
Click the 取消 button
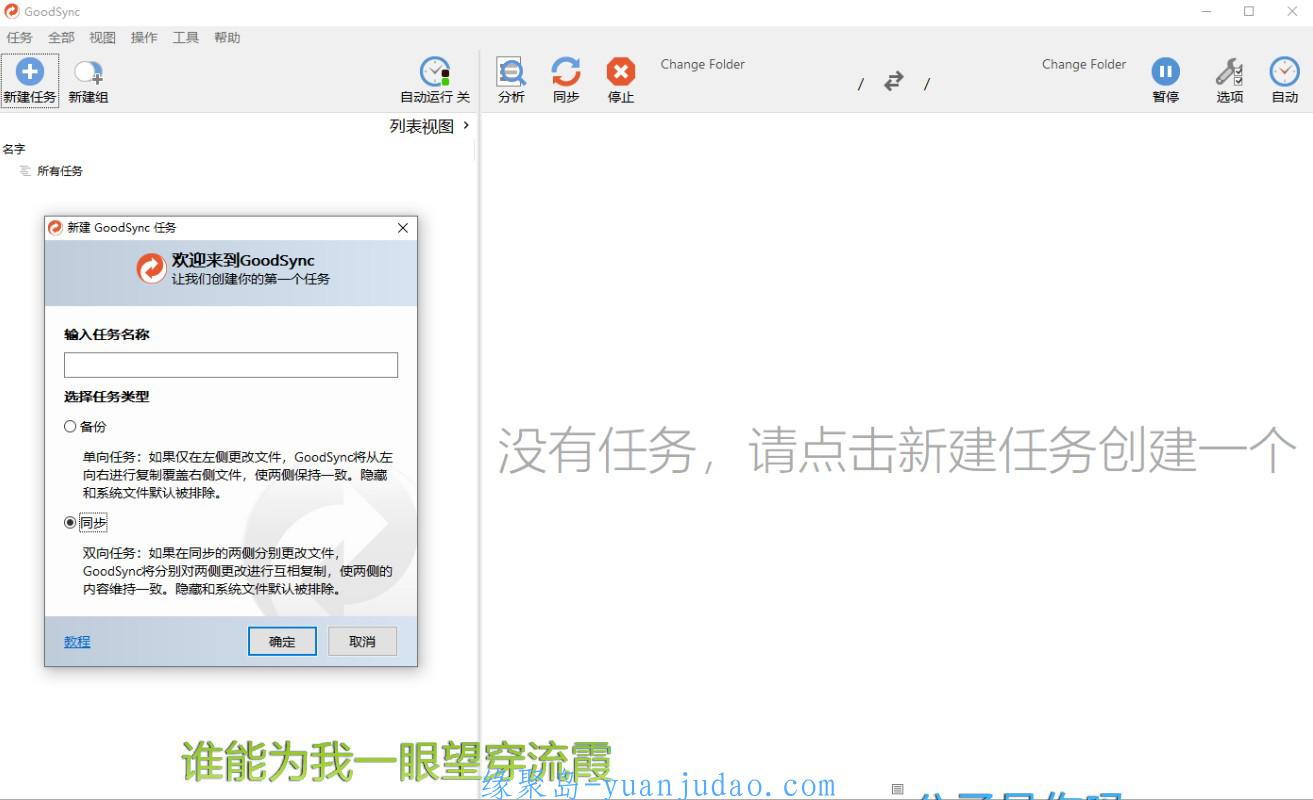coord(362,642)
